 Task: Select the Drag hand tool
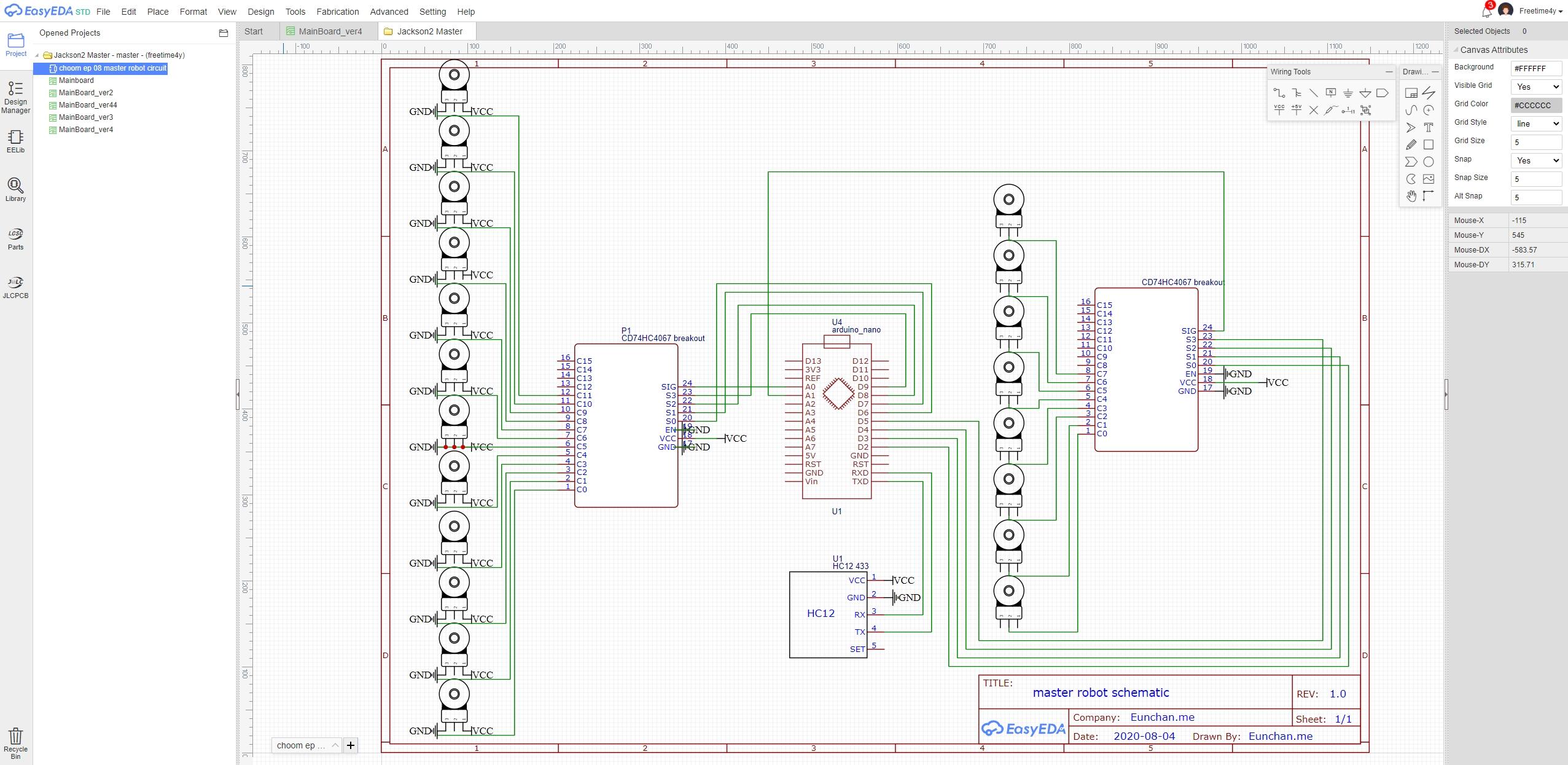tap(1411, 196)
